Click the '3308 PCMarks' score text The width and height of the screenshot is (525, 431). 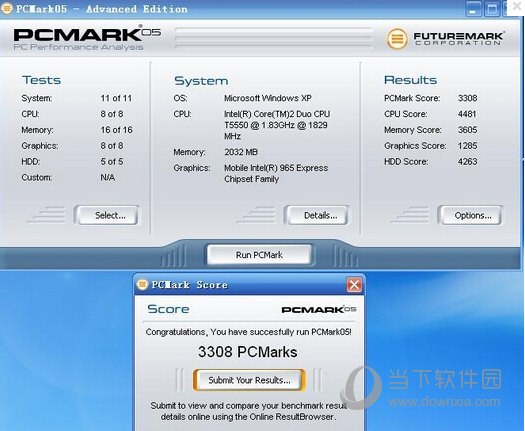point(248,352)
